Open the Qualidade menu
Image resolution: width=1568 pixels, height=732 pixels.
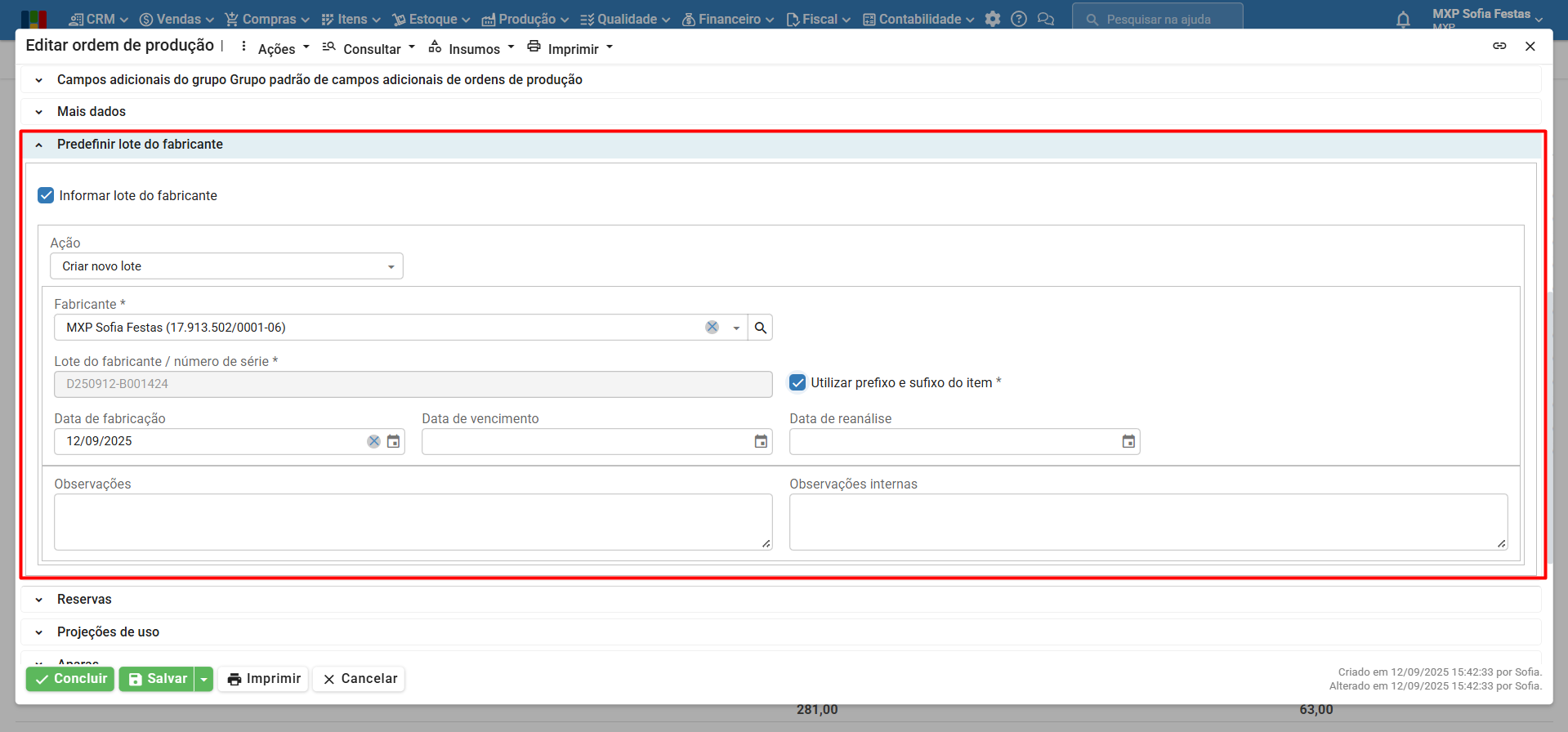pos(625,19)
